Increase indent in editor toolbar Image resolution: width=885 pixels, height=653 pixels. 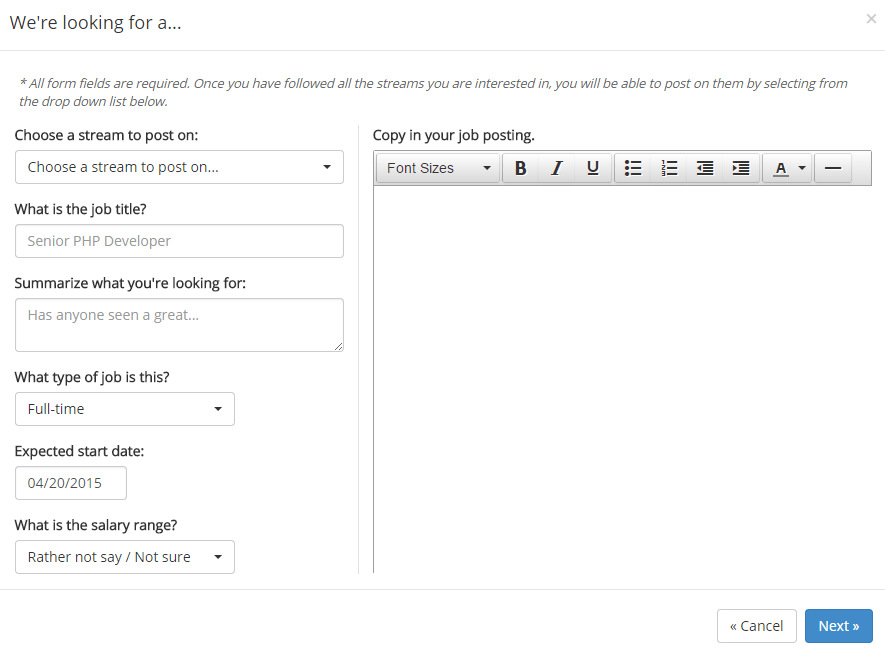click(741, 168)
